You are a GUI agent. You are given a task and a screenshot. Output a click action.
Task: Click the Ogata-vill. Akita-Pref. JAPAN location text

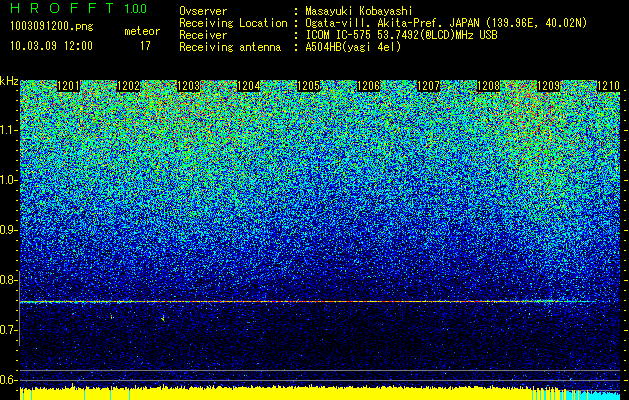446,23
